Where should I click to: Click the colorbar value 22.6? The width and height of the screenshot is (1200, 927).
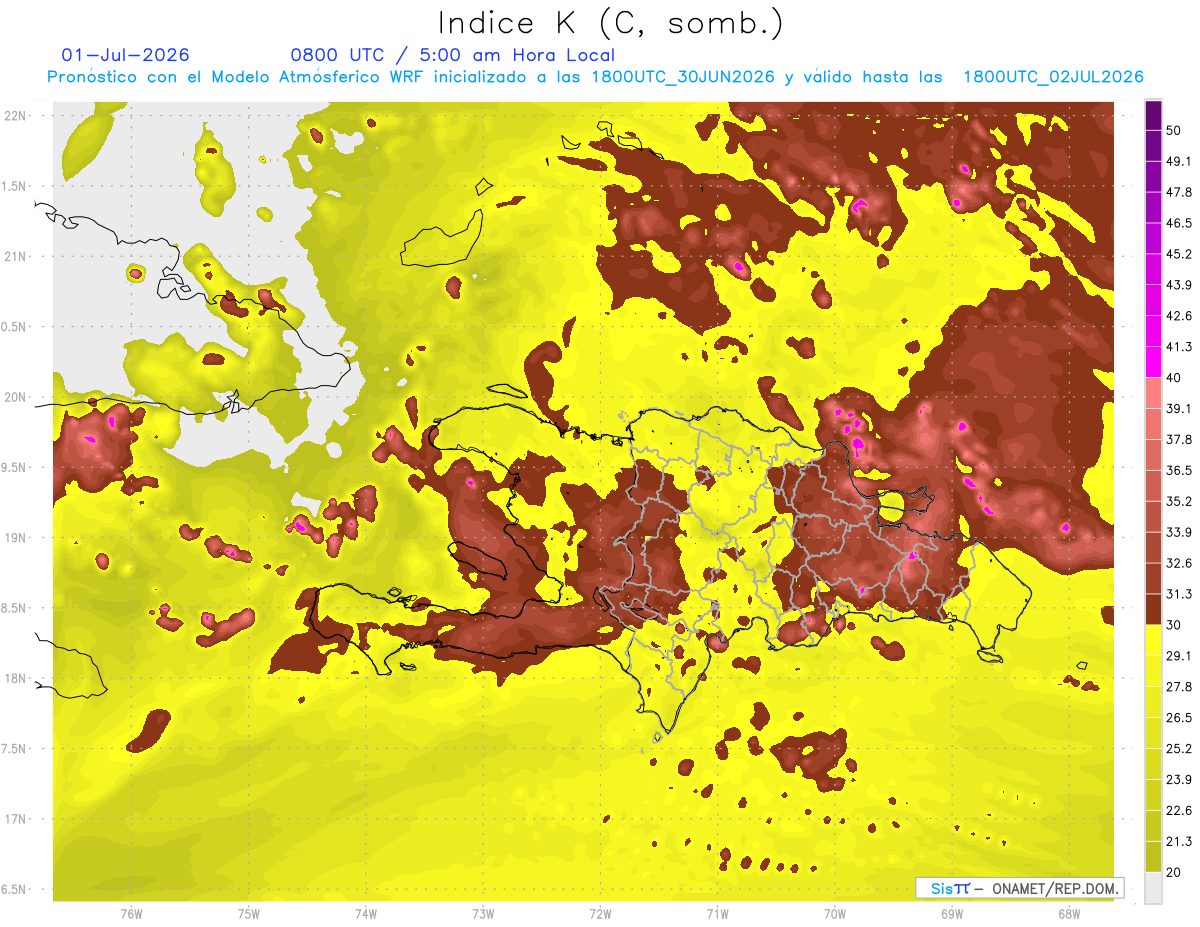coord(1177,811)
